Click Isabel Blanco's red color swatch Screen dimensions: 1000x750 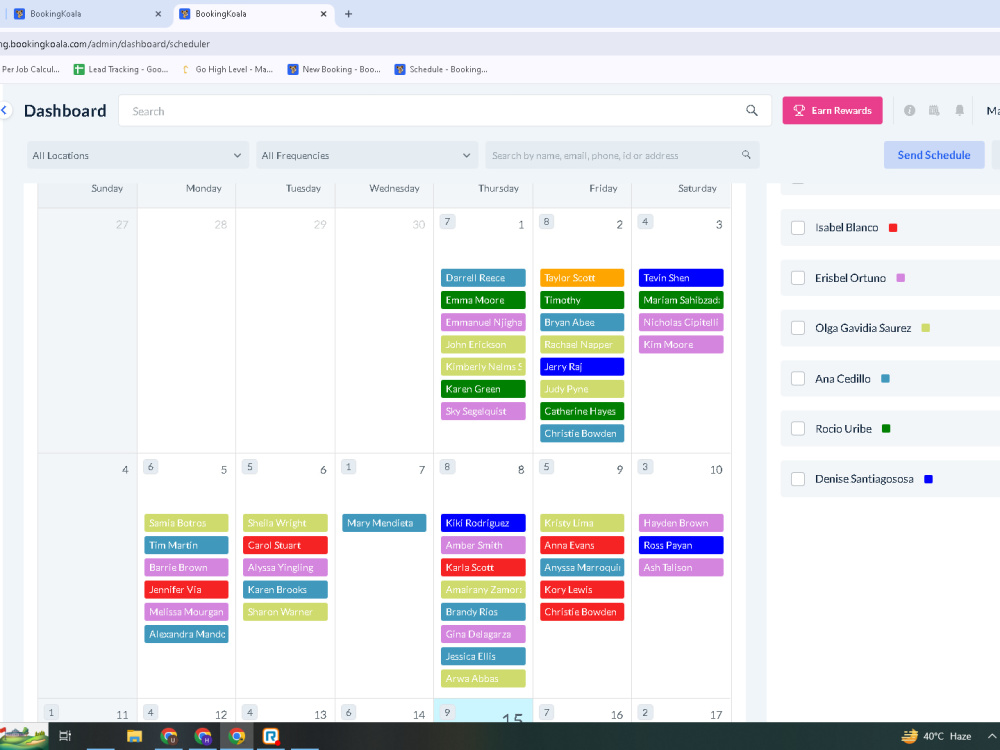(x=893, y=228)
